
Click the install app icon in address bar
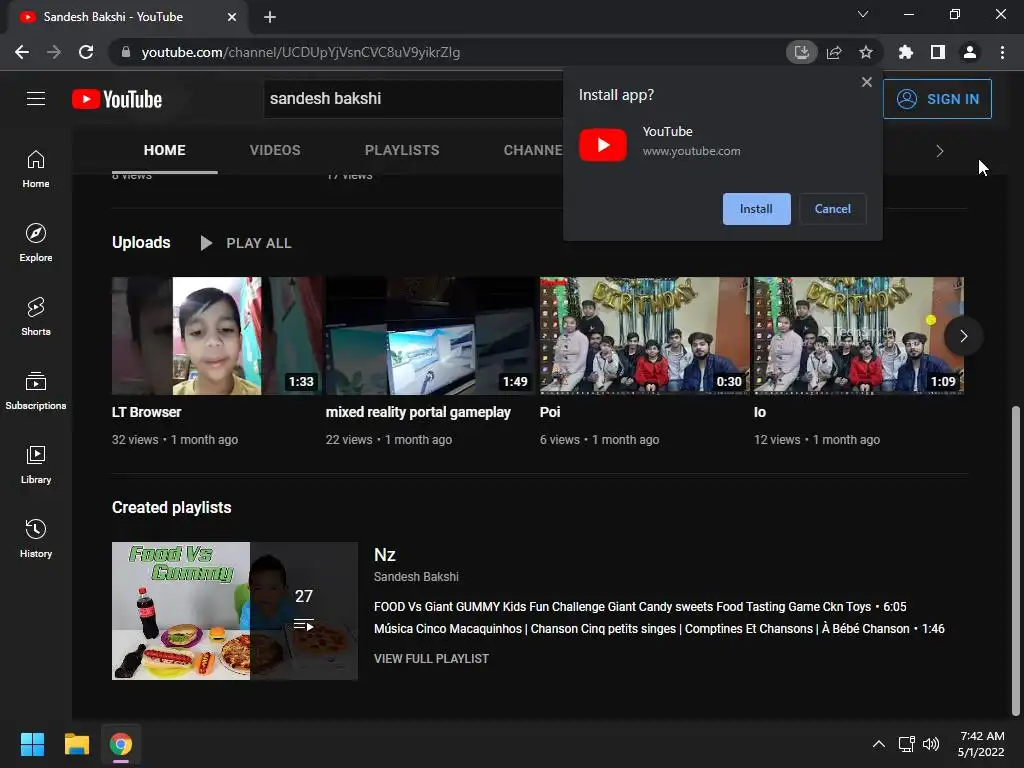(801, 52)
